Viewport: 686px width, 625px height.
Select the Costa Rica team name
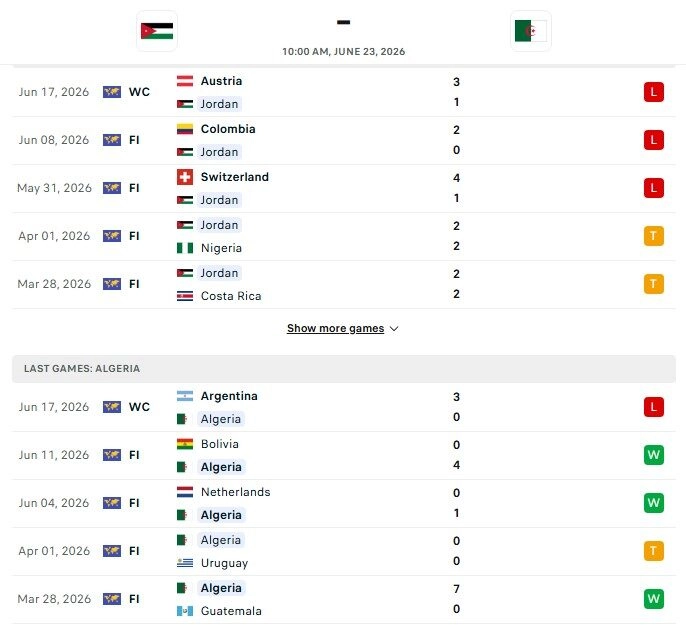click(231, 296)
